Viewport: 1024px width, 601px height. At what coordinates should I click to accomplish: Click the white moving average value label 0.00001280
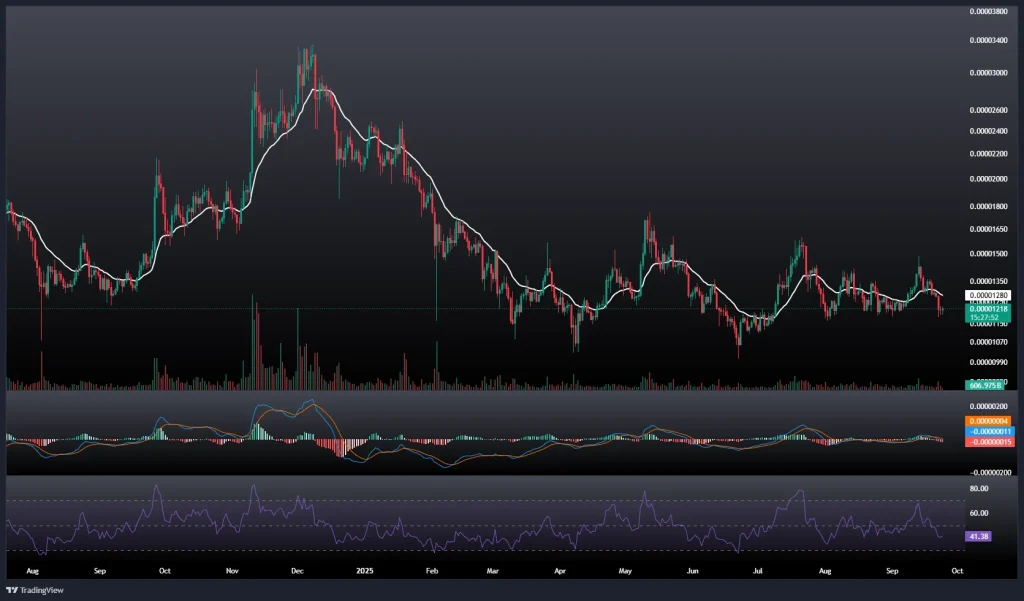(x=987, y=296)
